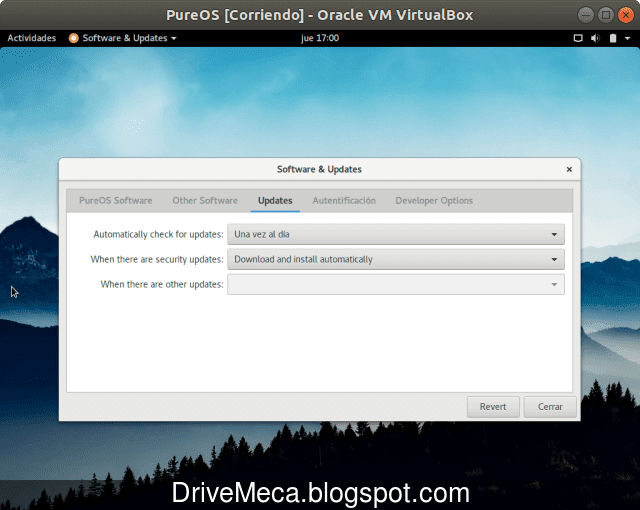This screenshot has height=510, width=640.
Task: Close the VirtualBox window
Action: coord(626,15)
